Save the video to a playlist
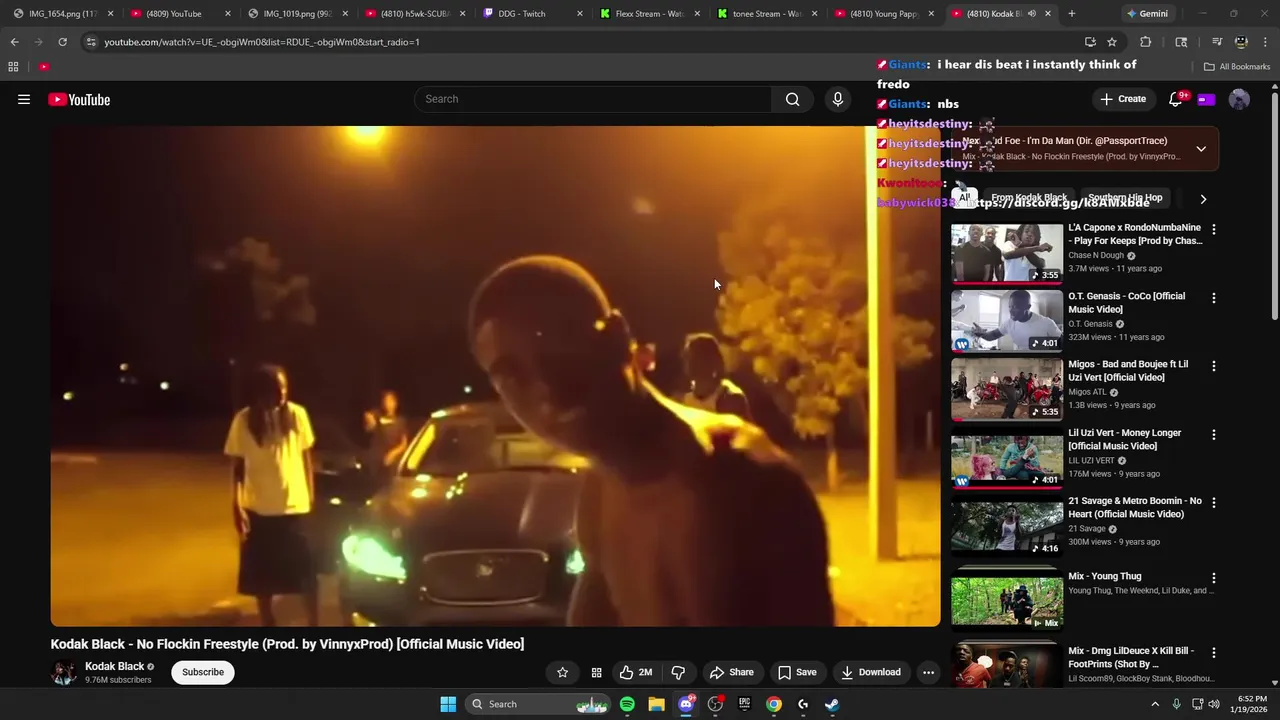Image resolution: width=1280 pixels, height=720 pixels. coord(797,672)
